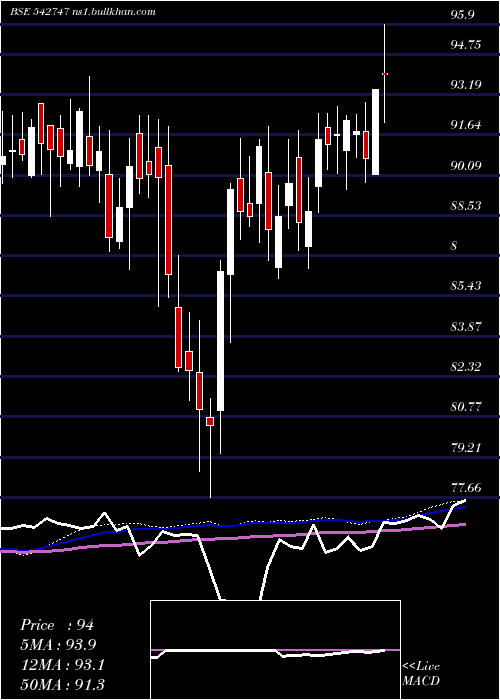500x700 pixels.
Task: Click the 85.43 price axis label
Action: pyautogui.click(x=466, y=285)
